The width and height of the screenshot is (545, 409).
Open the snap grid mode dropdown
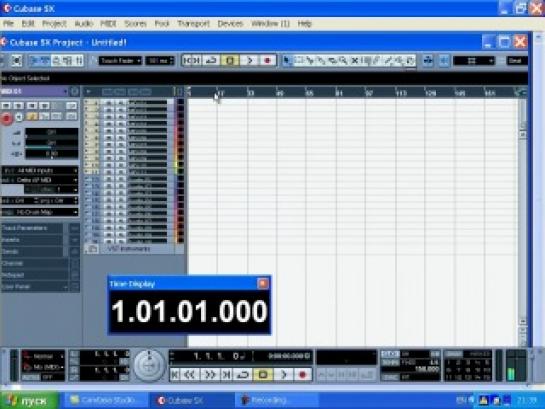tap(473, 61)
